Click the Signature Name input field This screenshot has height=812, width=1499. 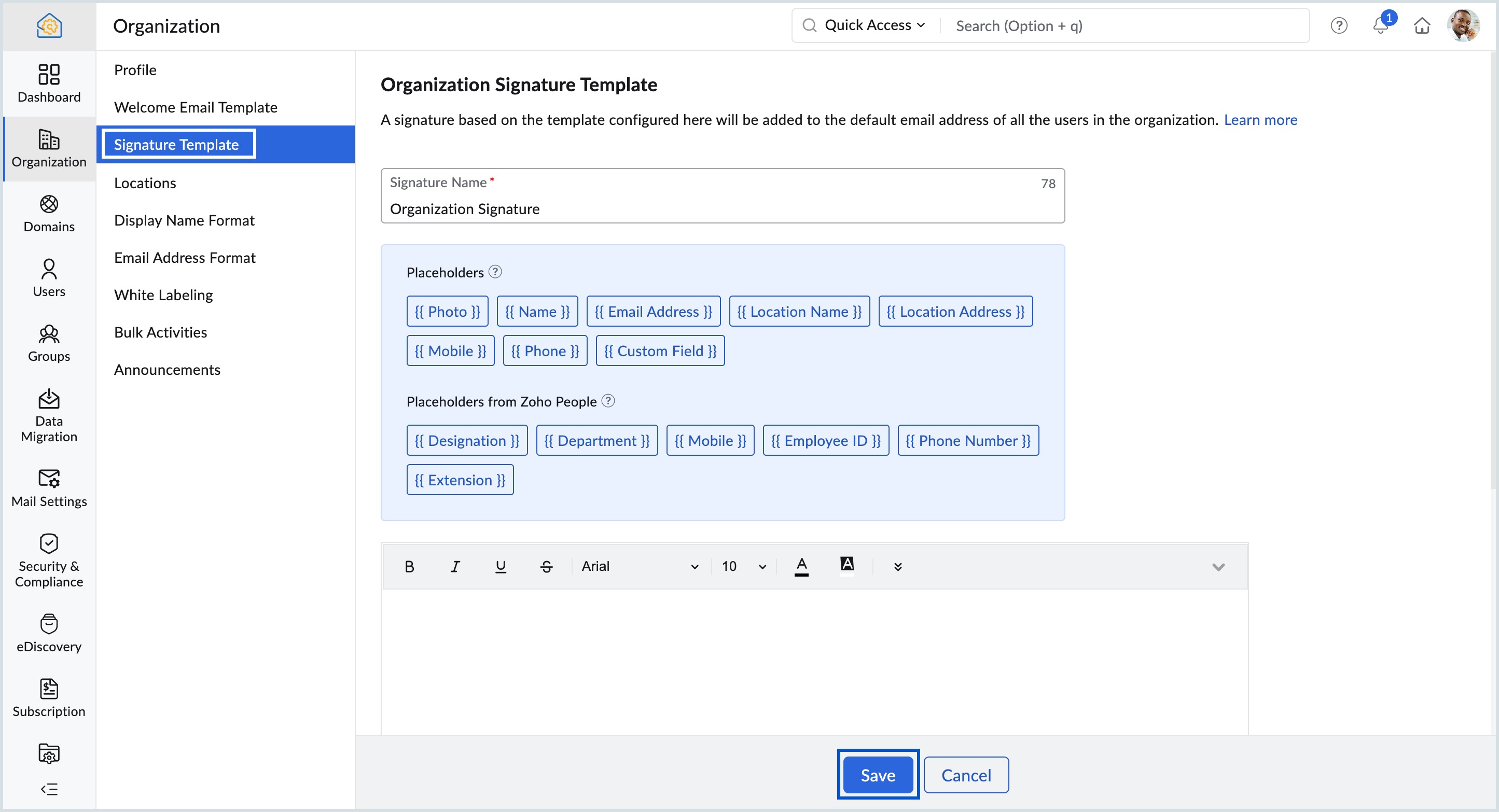click(x=721, y=208)
